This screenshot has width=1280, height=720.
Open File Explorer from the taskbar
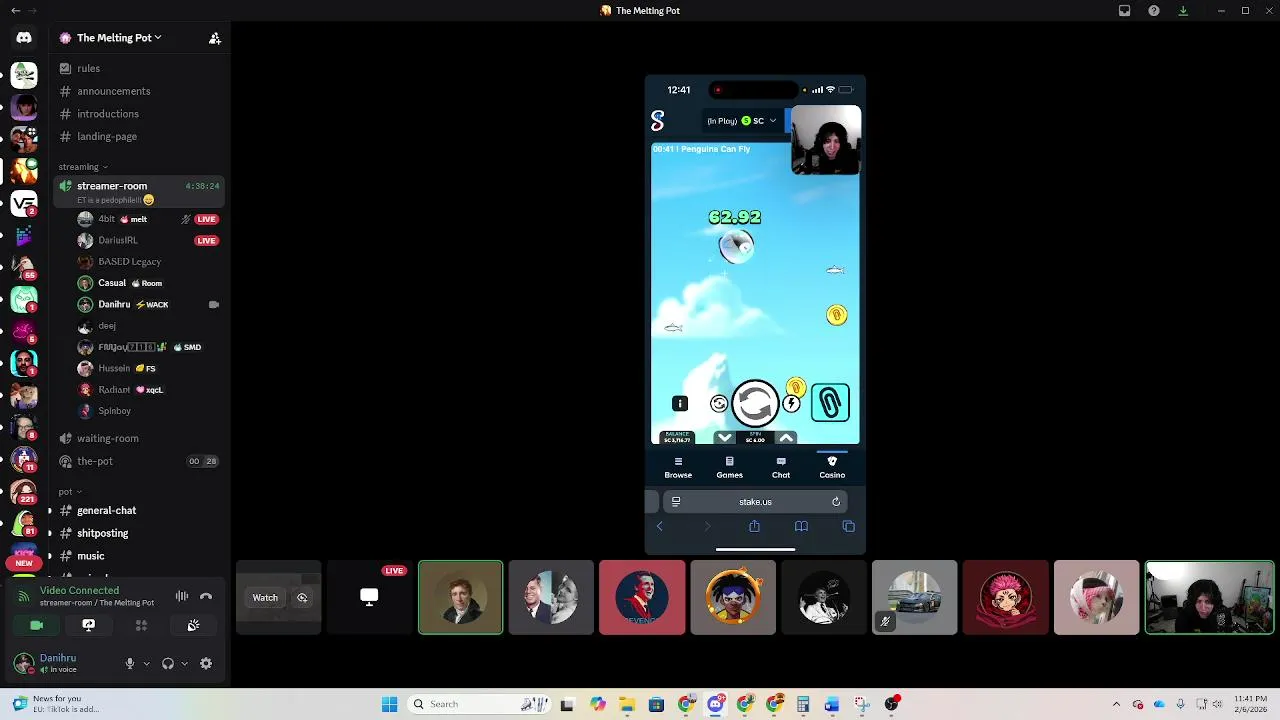627,704
